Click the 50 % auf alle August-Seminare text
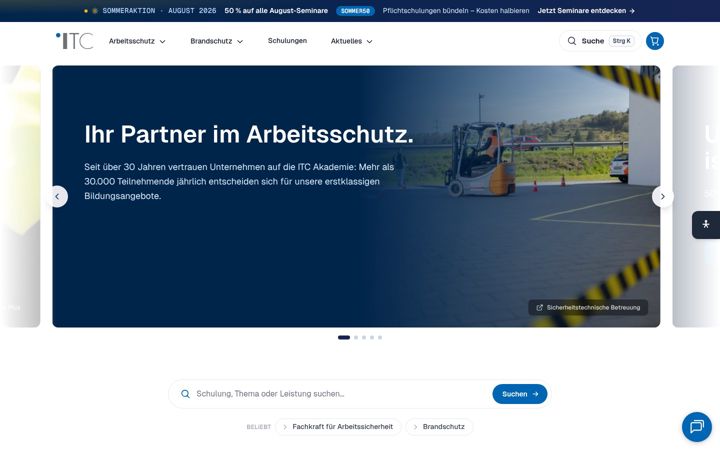This screenshot has height=450, width=720. pyautogui.click(x=276, y=11)
